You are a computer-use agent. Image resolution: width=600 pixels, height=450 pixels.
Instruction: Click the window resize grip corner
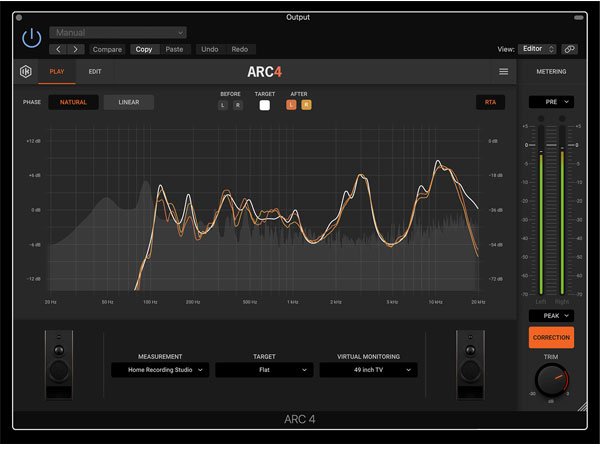(x=582, y=407)
